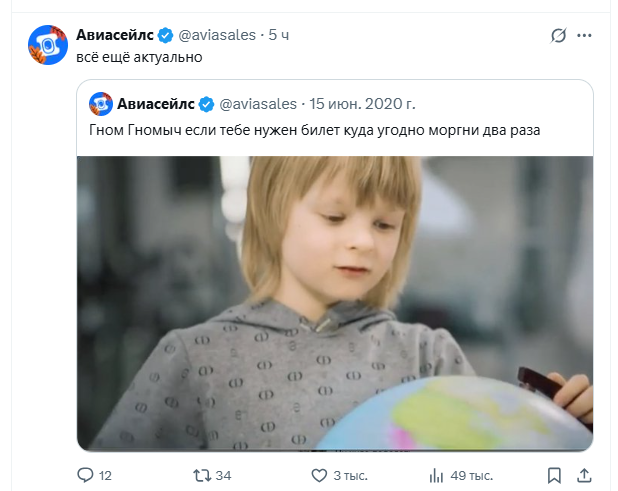Open the three-dot more options menu
The height and width of the screenshot is (491, 618).
pyautogui.click(x=584, y=35)
